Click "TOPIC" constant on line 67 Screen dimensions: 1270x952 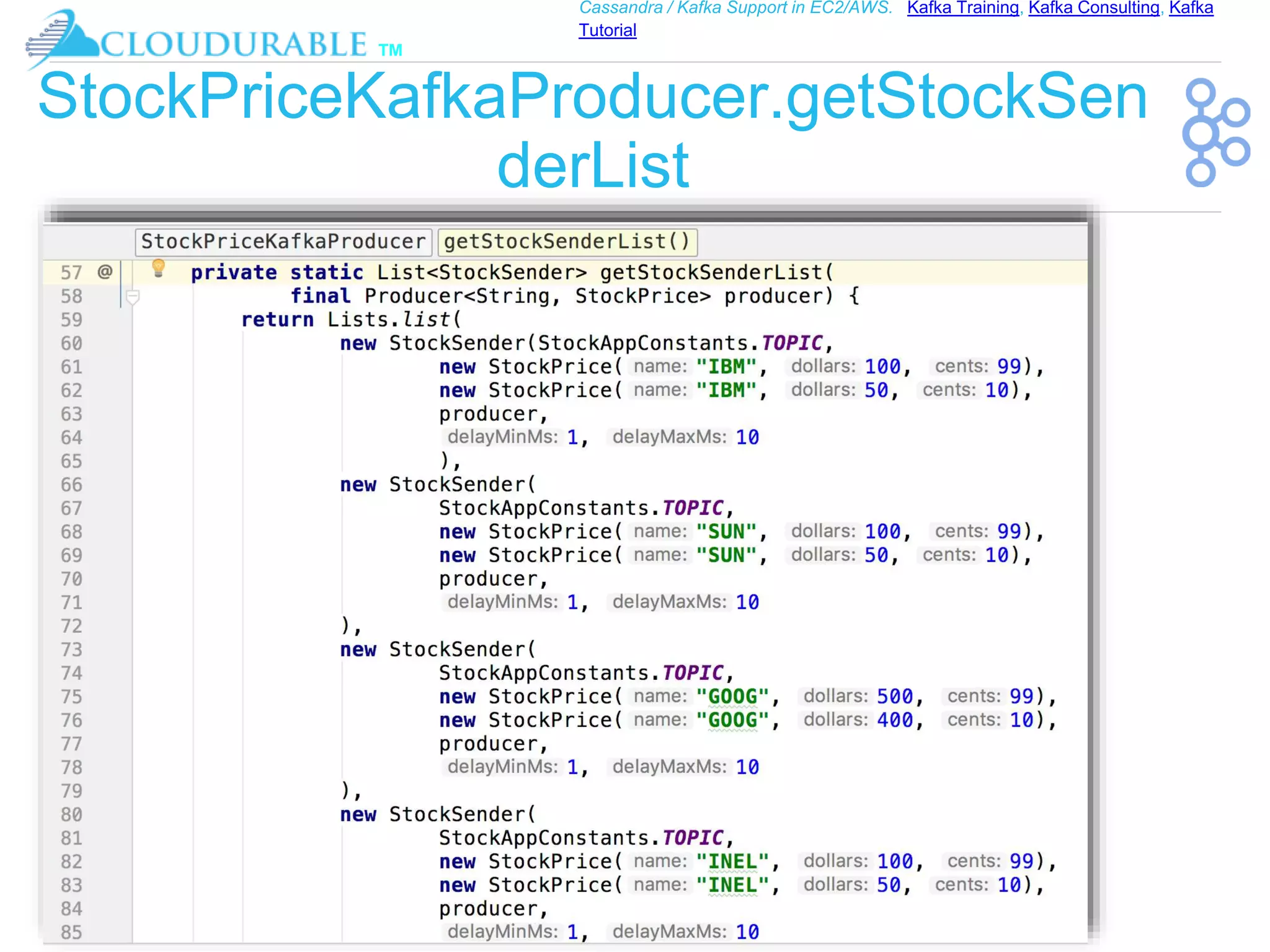point(693,508)
